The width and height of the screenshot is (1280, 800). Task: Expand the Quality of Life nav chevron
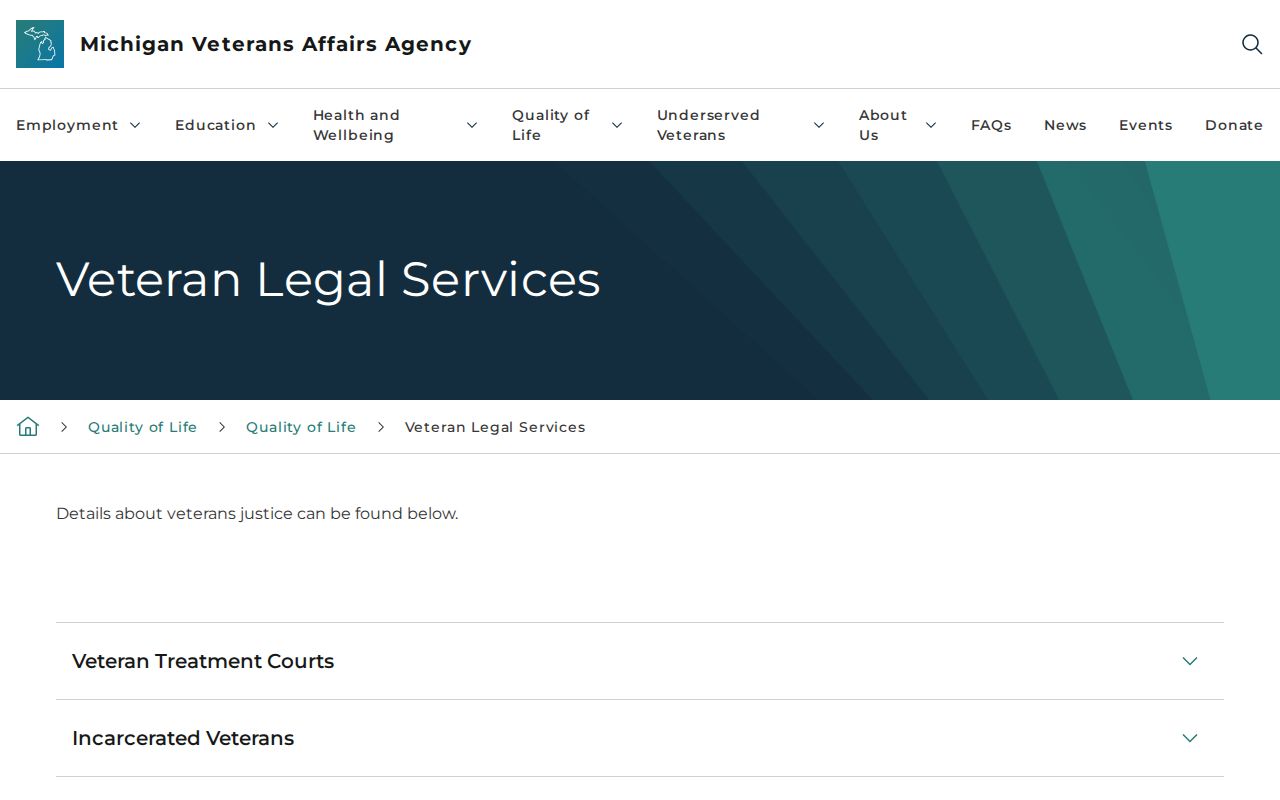(617, 125)
